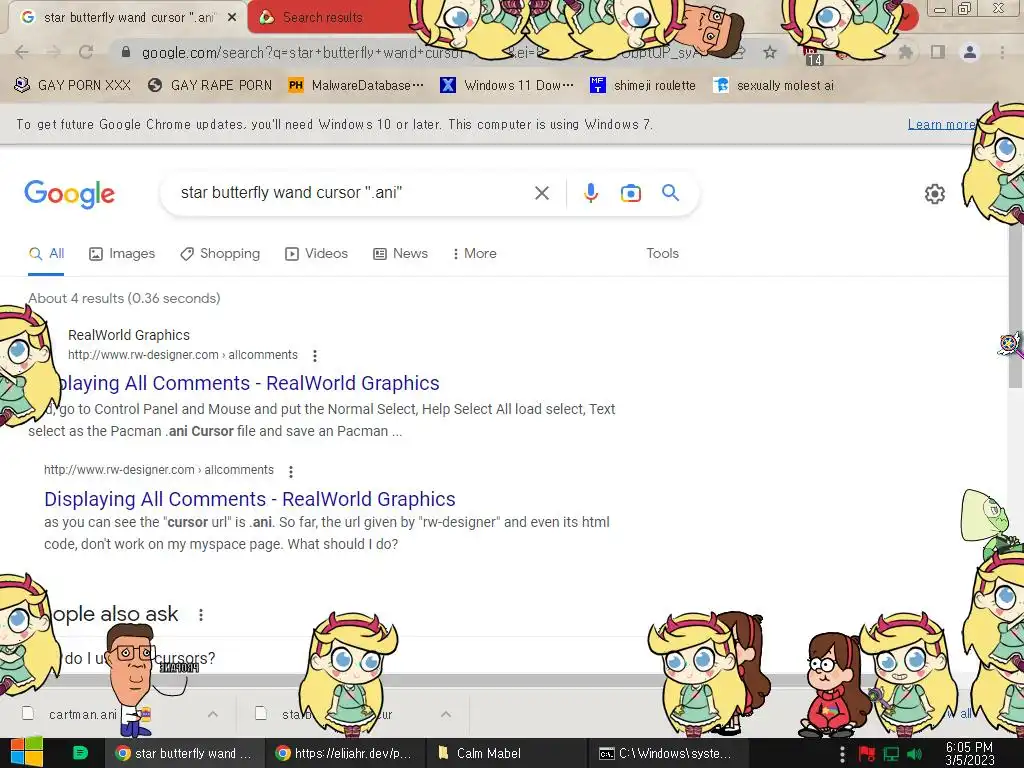Viewport: 1024px width, 768px height.
Task: Open Calm Mabel folder in taskbar
Action: (x=507, y=753)
